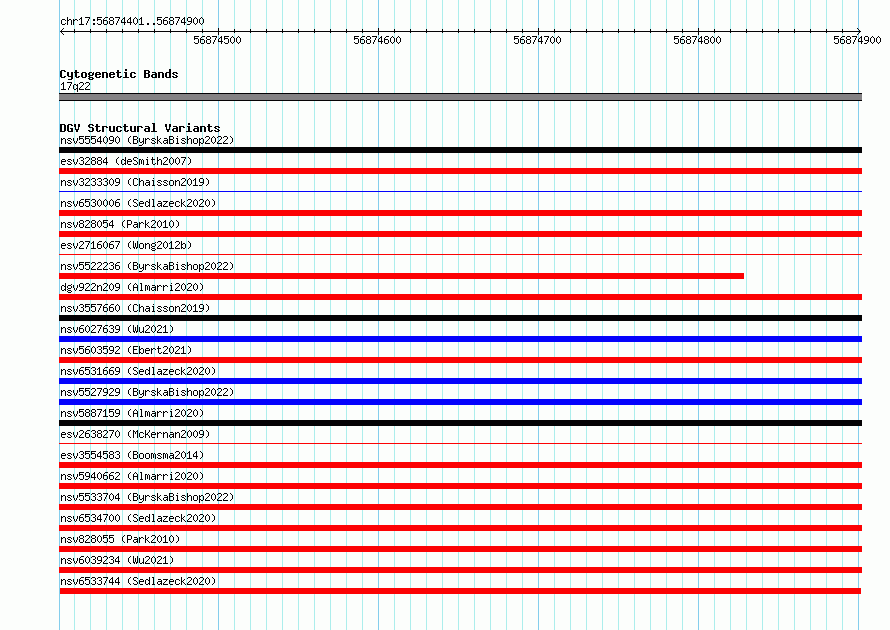Click the nsv6533744 (Sedlazeck2020) label
This screenshot has height=630, width=890.
tap(138, 581)
